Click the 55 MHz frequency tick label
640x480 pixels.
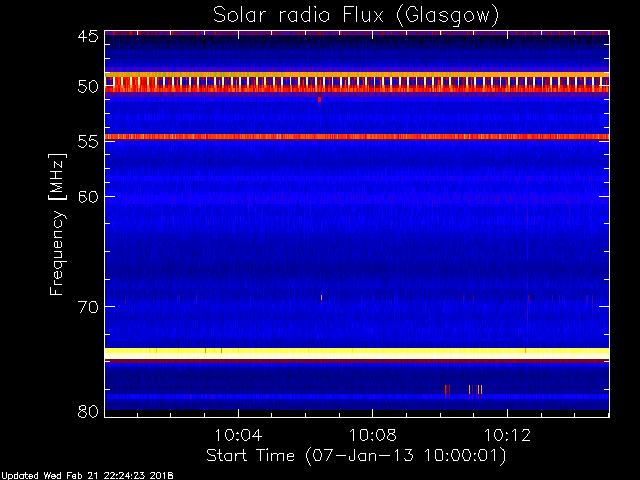(x=87, y=142)
